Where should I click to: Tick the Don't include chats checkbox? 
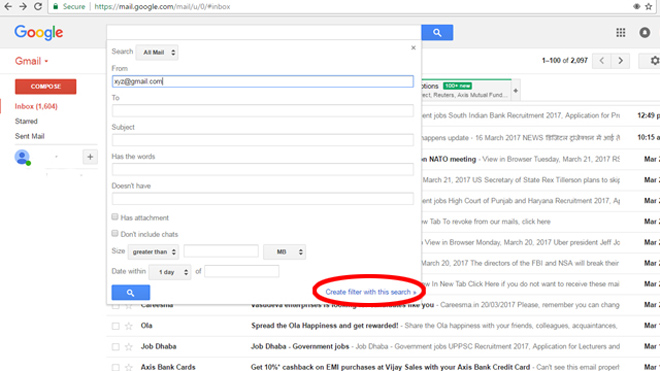point(115,233)
